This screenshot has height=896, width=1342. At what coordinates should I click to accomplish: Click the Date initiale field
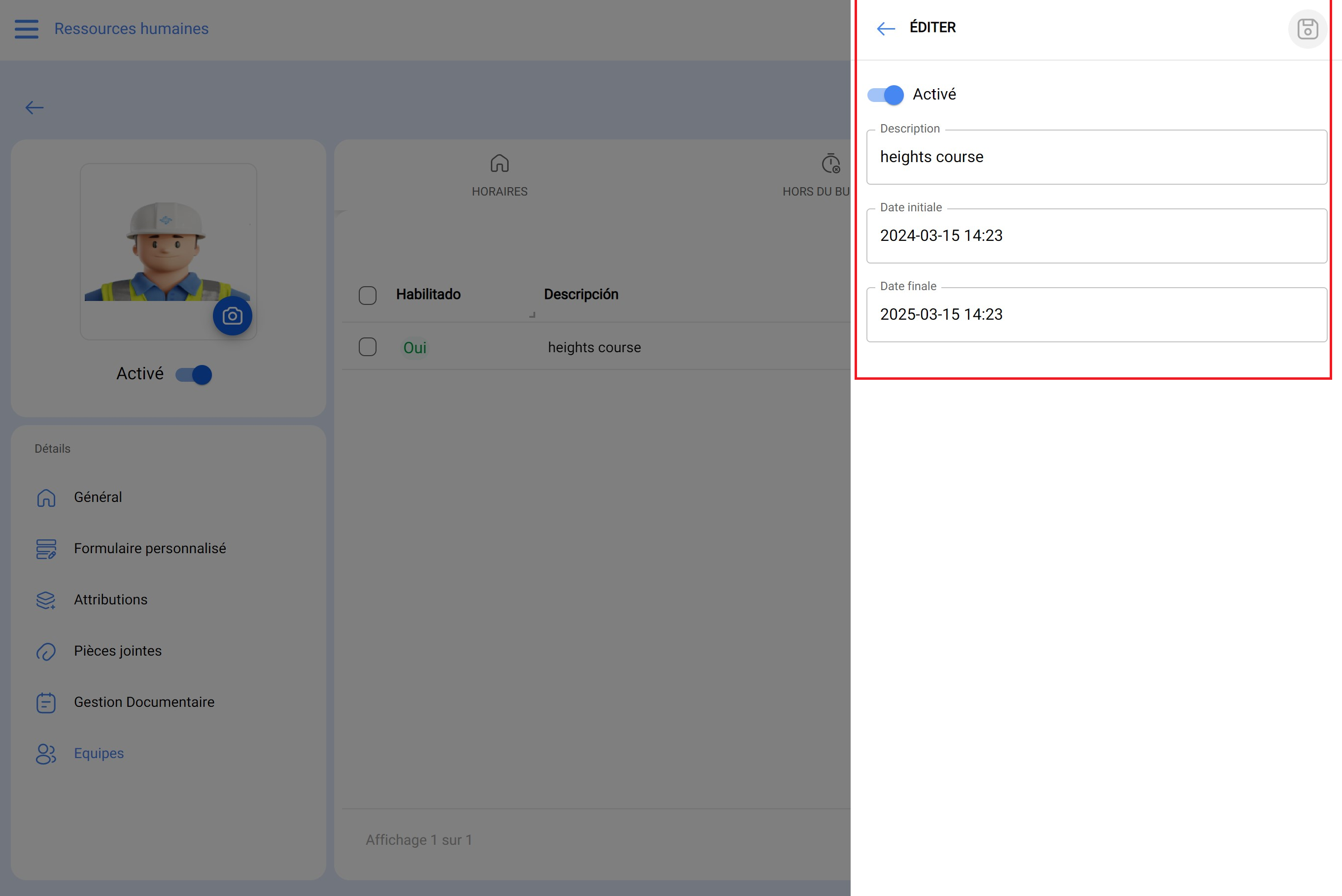pos(1096,236)
